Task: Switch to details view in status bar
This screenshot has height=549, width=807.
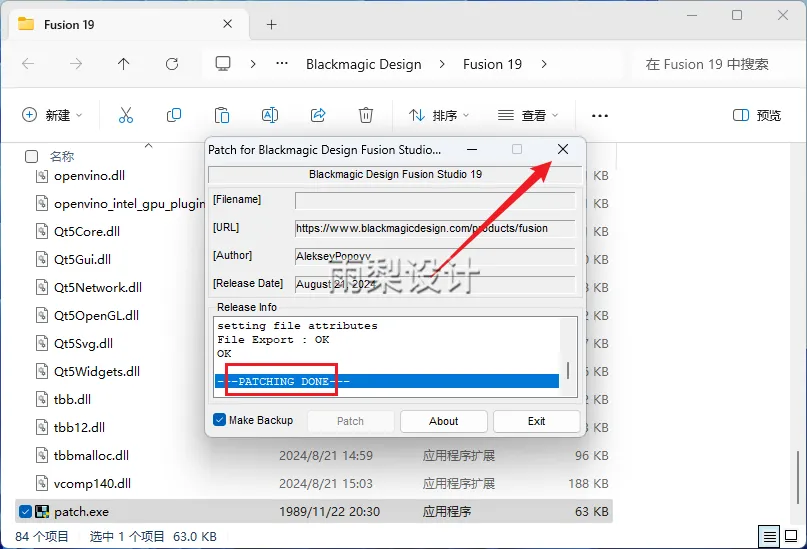Action: [769, 537]
